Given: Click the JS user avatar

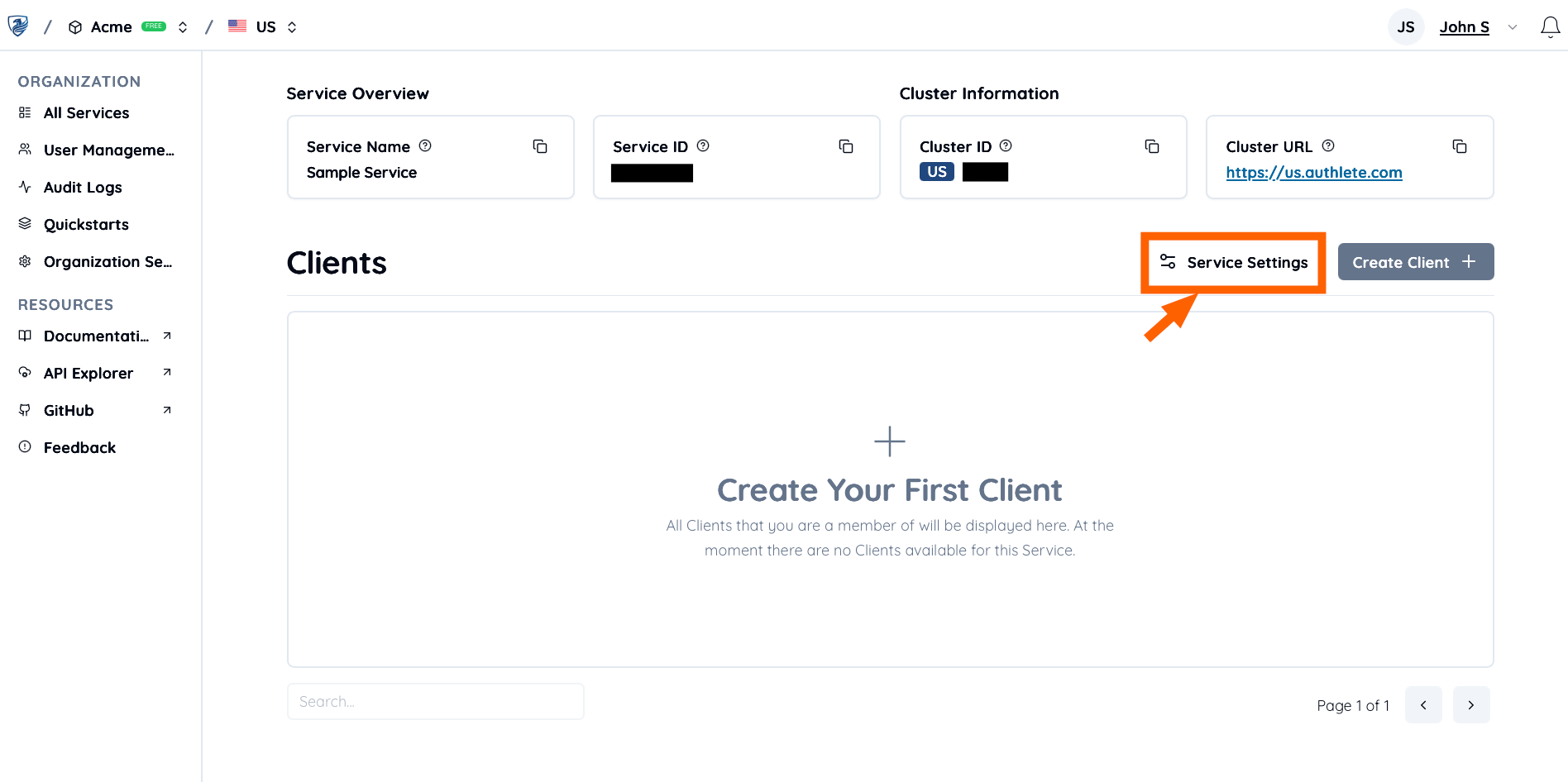Looking at the screenshot, I should click(1405, 27).
